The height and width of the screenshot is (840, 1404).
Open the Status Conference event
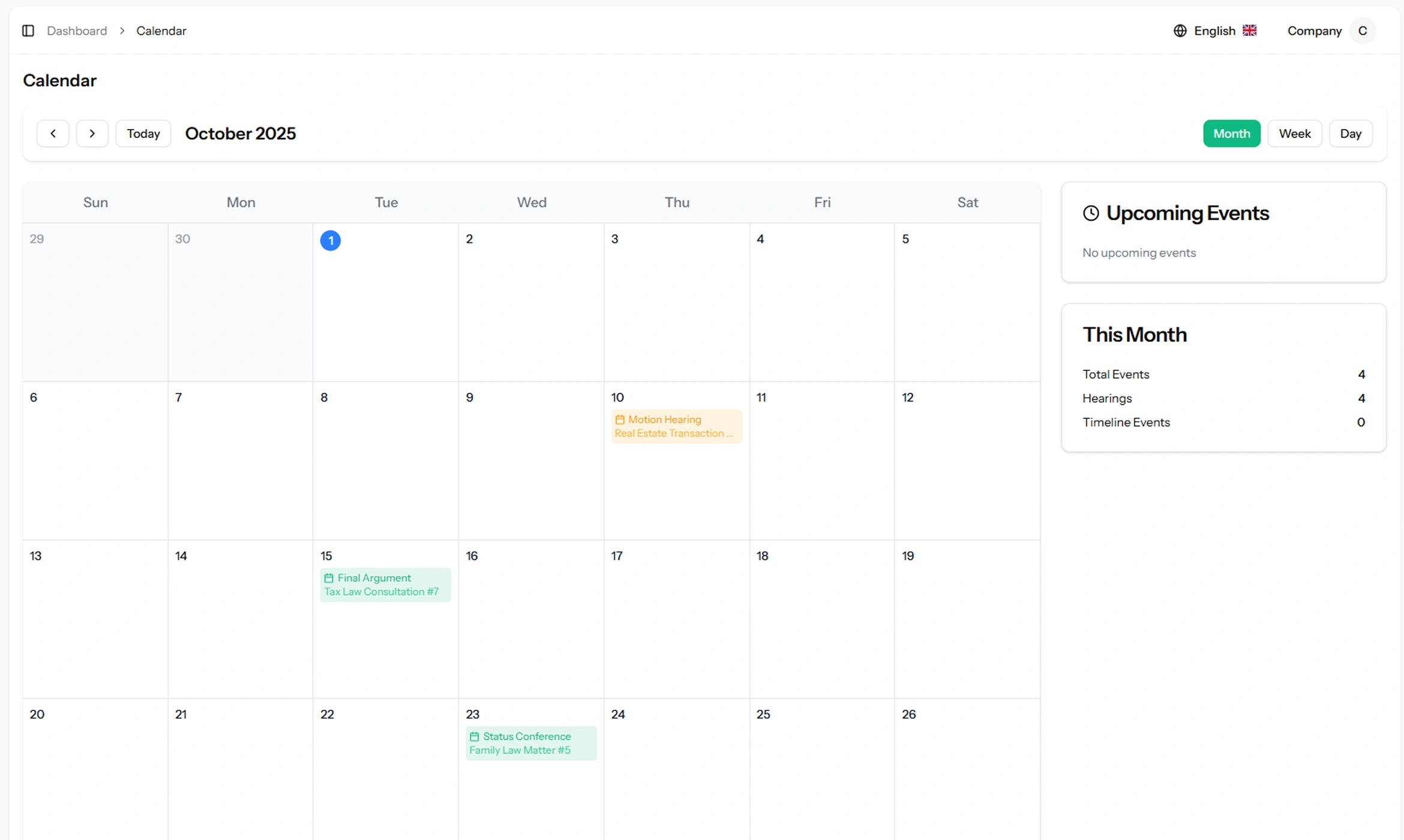tap(530, 743)
